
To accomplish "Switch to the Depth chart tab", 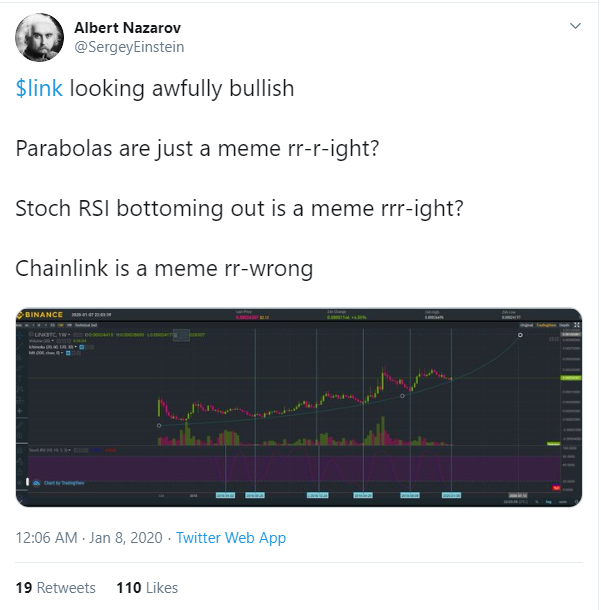I will click(x=564, y=325).
